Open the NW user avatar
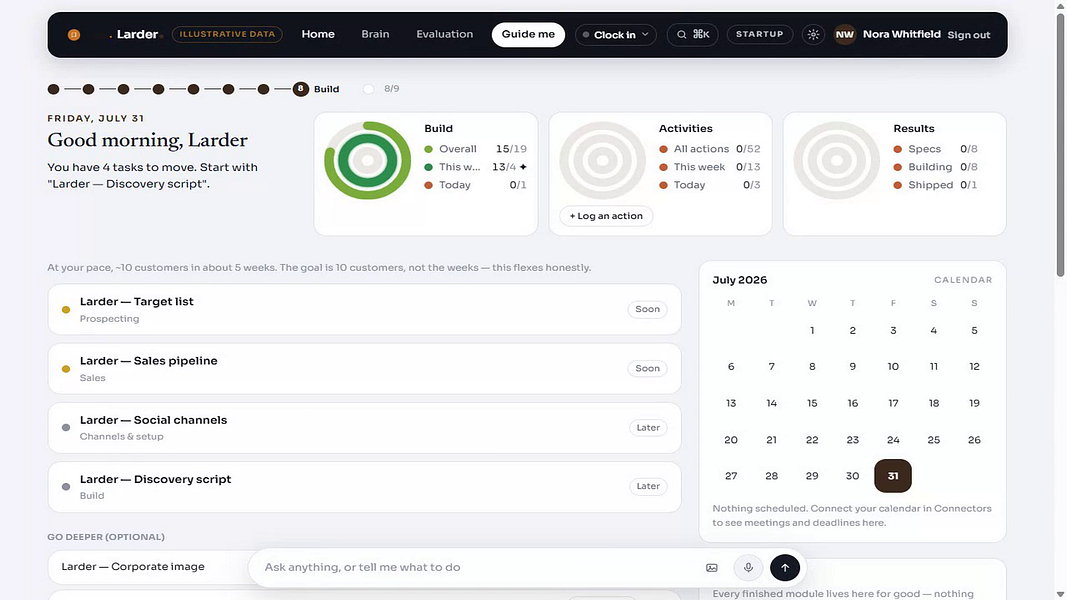 click(844, 35)
